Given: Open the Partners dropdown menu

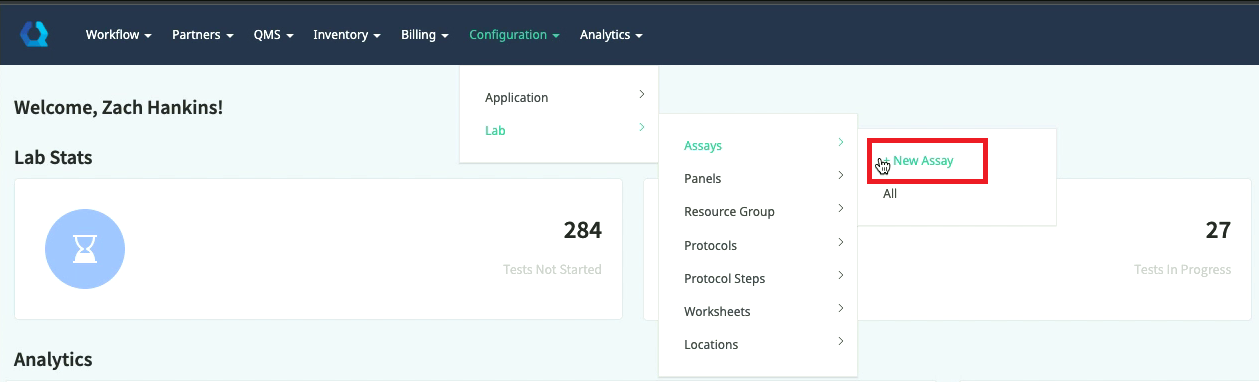Looking at the screenshot, I should 202,35.
